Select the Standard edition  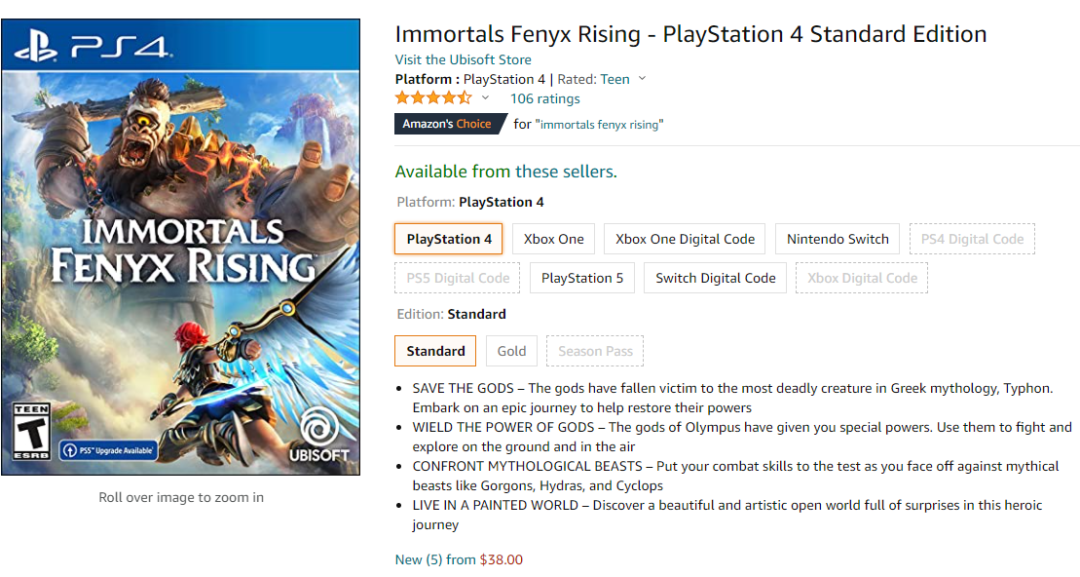click(435, 351)
